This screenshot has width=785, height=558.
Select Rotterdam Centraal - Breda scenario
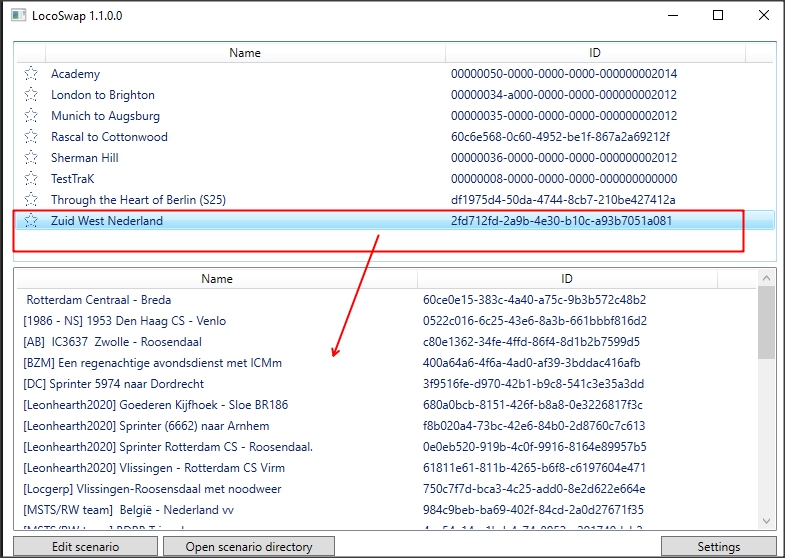pyautogui.click(x=98, y=300)
